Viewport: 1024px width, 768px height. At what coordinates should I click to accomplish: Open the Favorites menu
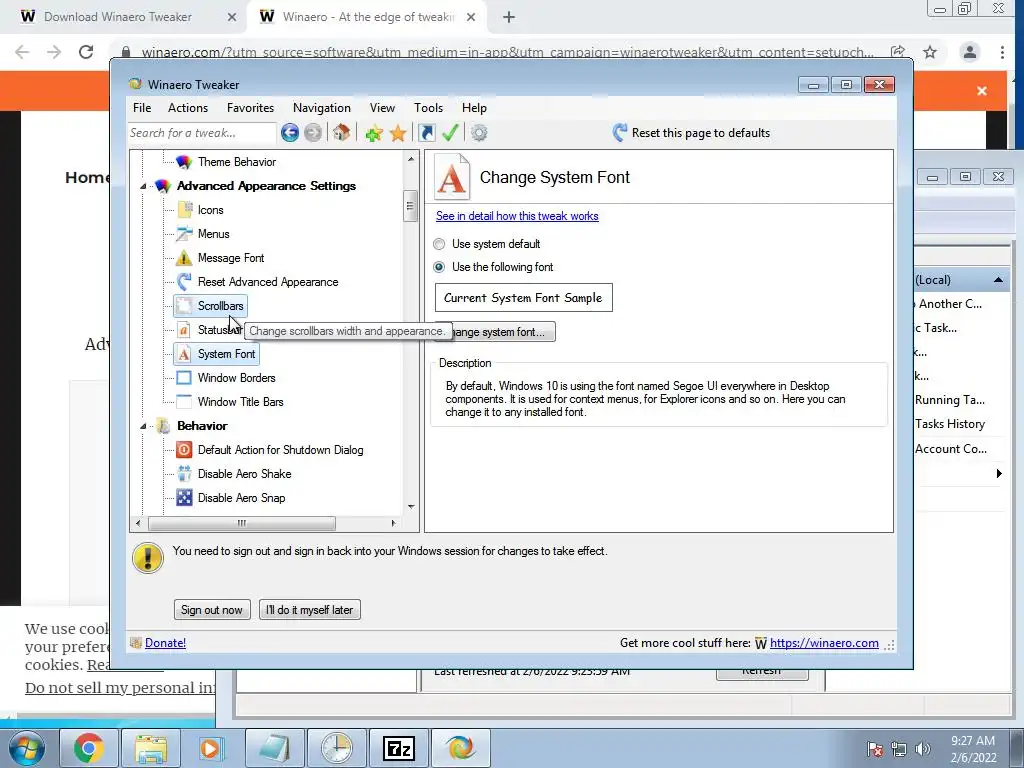[250, 108]
